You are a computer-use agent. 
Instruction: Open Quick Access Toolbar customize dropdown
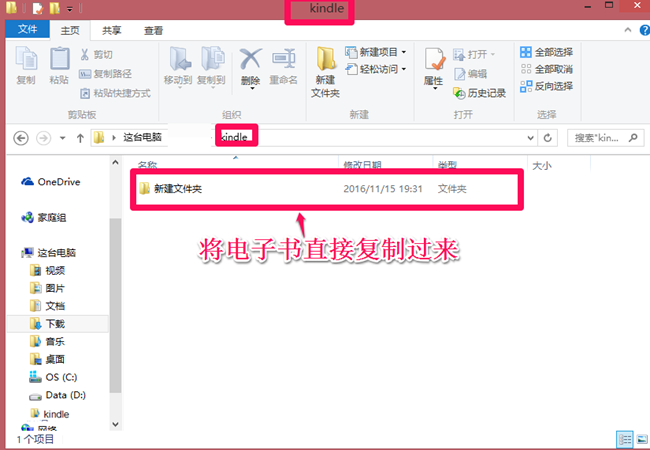[70, 9]
